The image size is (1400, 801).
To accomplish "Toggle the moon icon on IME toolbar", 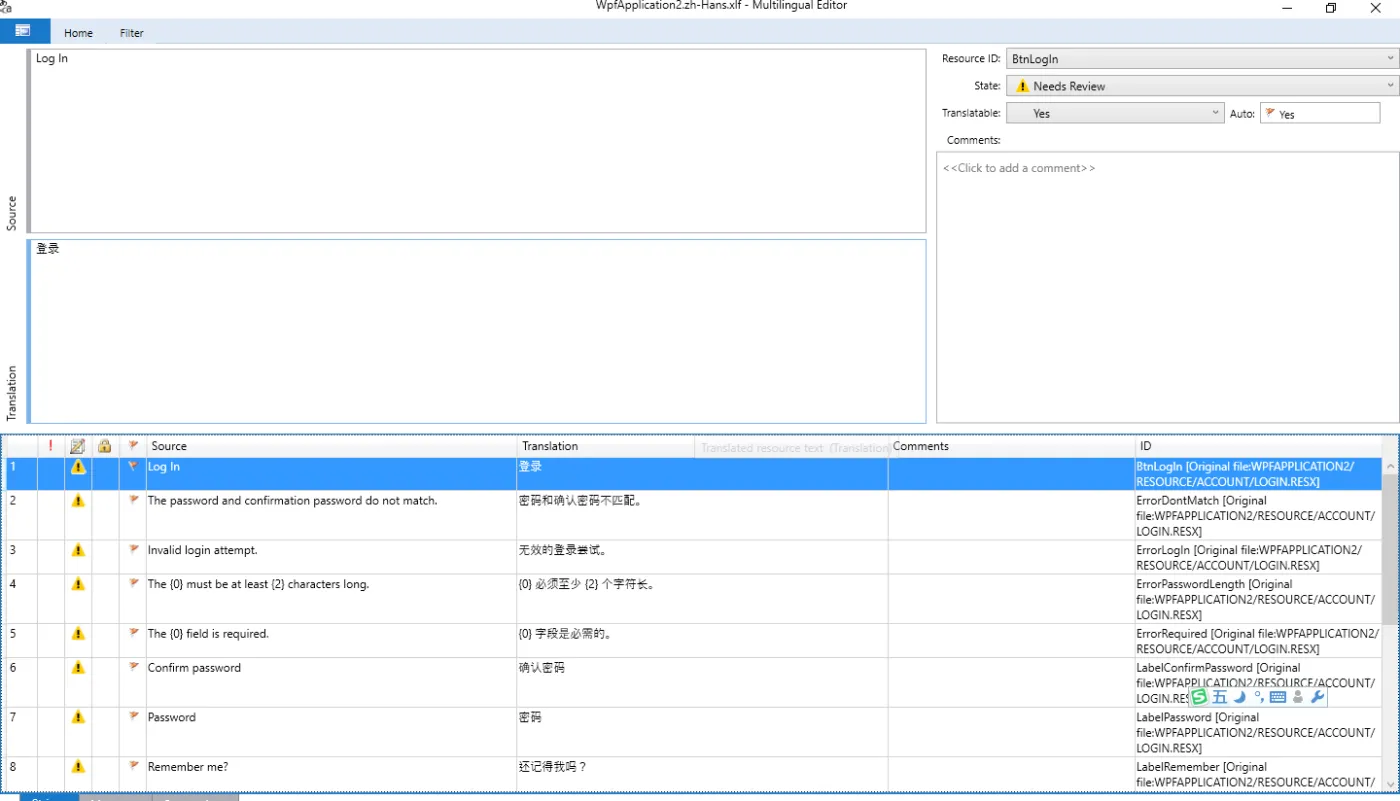I will point(1240,697).
